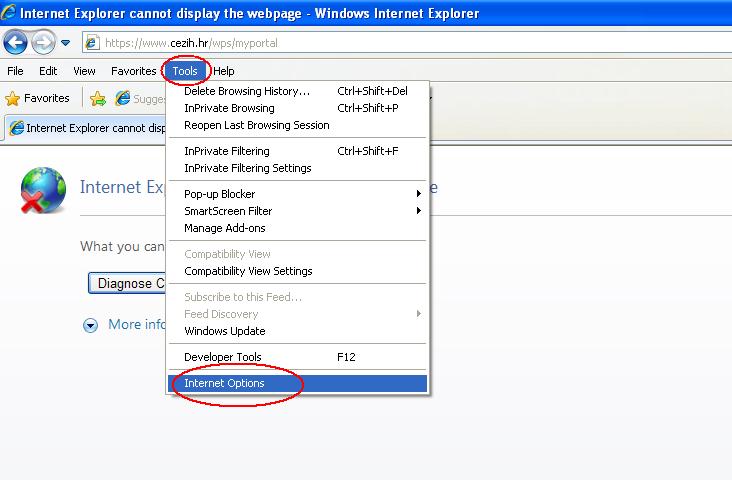
Task: Select Internet Options menu entry
Action: coord(297,383)
